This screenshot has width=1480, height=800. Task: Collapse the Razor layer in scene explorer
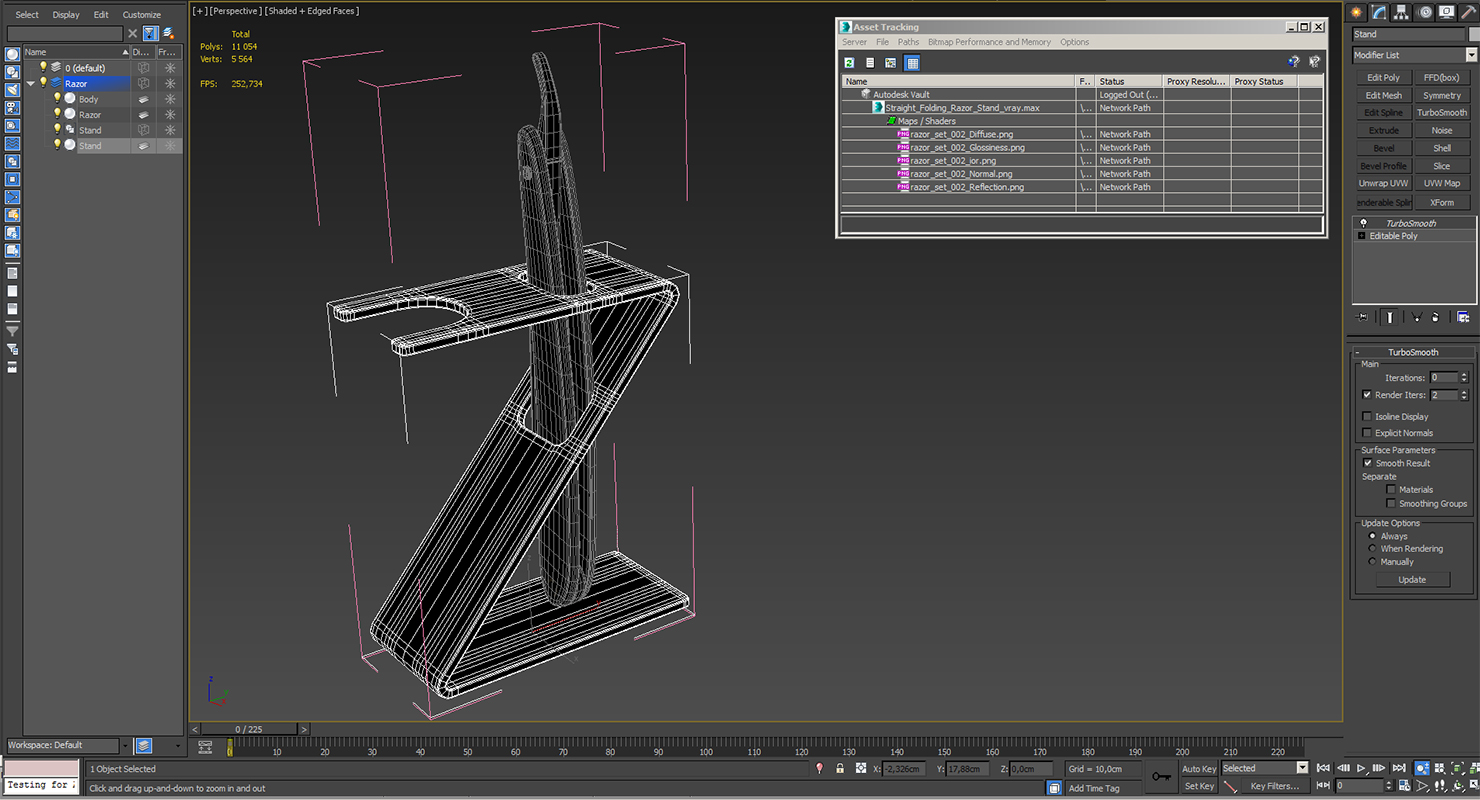coord(31,83)
